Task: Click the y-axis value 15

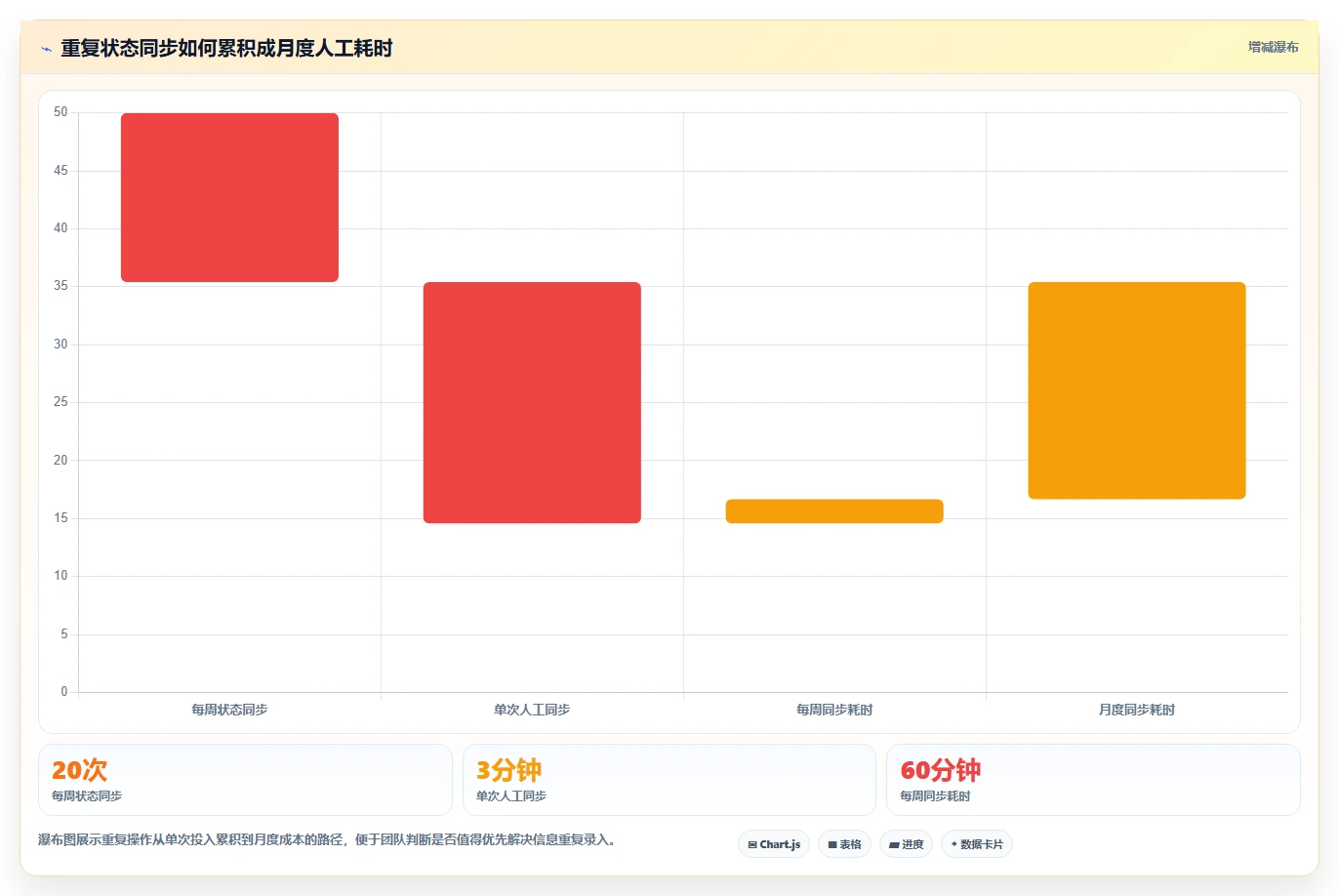Action: point(61,518)
